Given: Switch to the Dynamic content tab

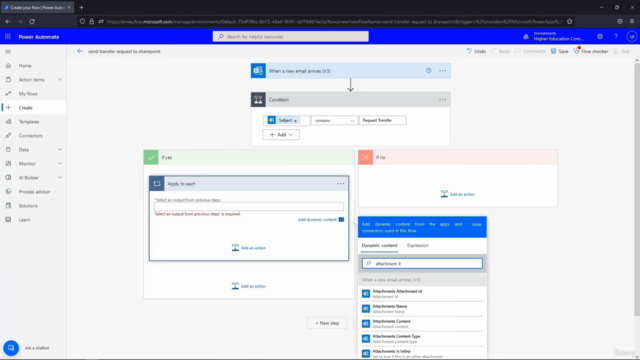Looking at the screenshot, I should coord(379,245).
